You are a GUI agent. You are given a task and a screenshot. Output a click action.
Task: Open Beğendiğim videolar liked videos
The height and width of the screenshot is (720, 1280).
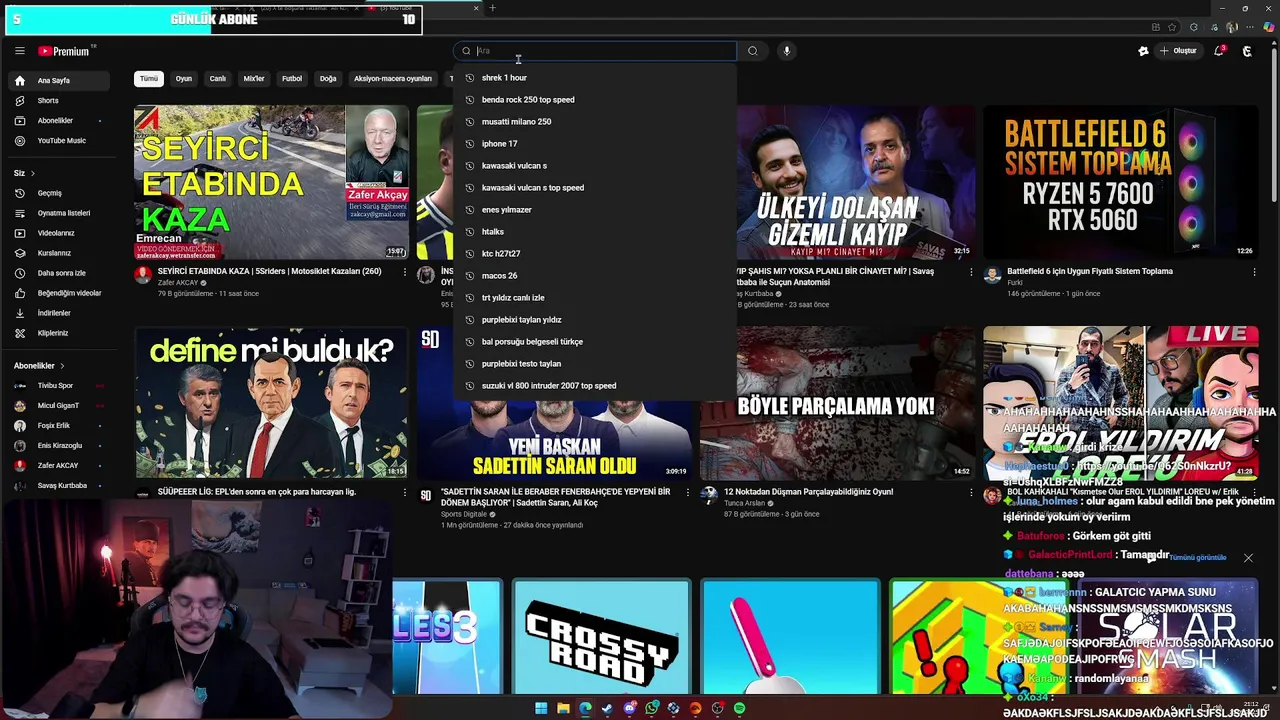click(58, 293)
